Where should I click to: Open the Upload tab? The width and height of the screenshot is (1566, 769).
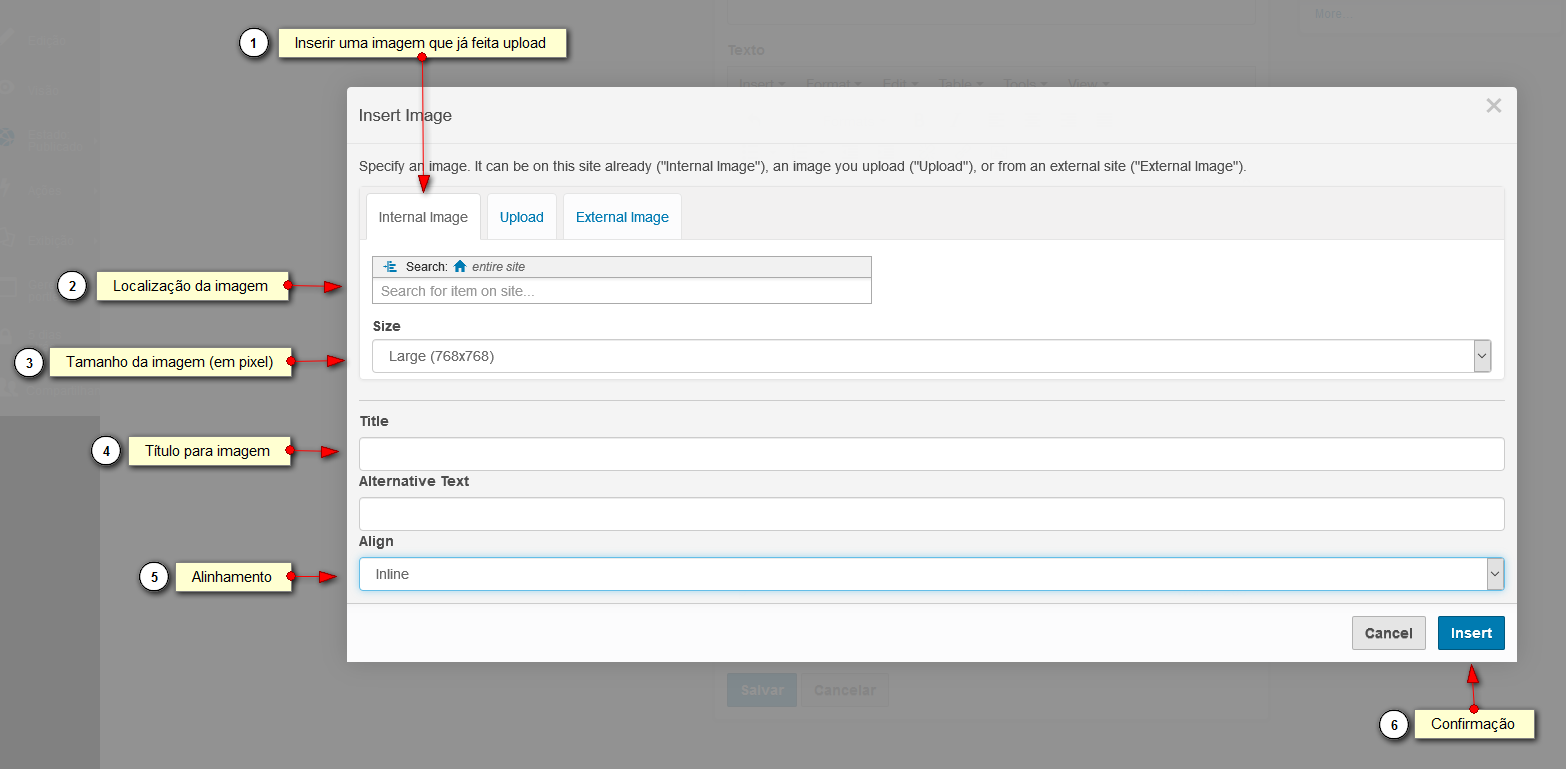pos(521,217)
